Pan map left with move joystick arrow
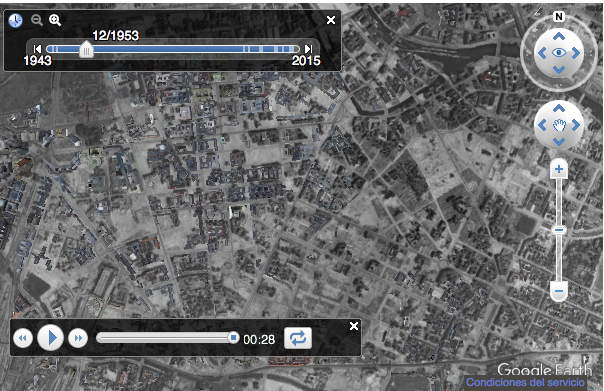Screen dimensions: 604x391 tap(542, 125)
